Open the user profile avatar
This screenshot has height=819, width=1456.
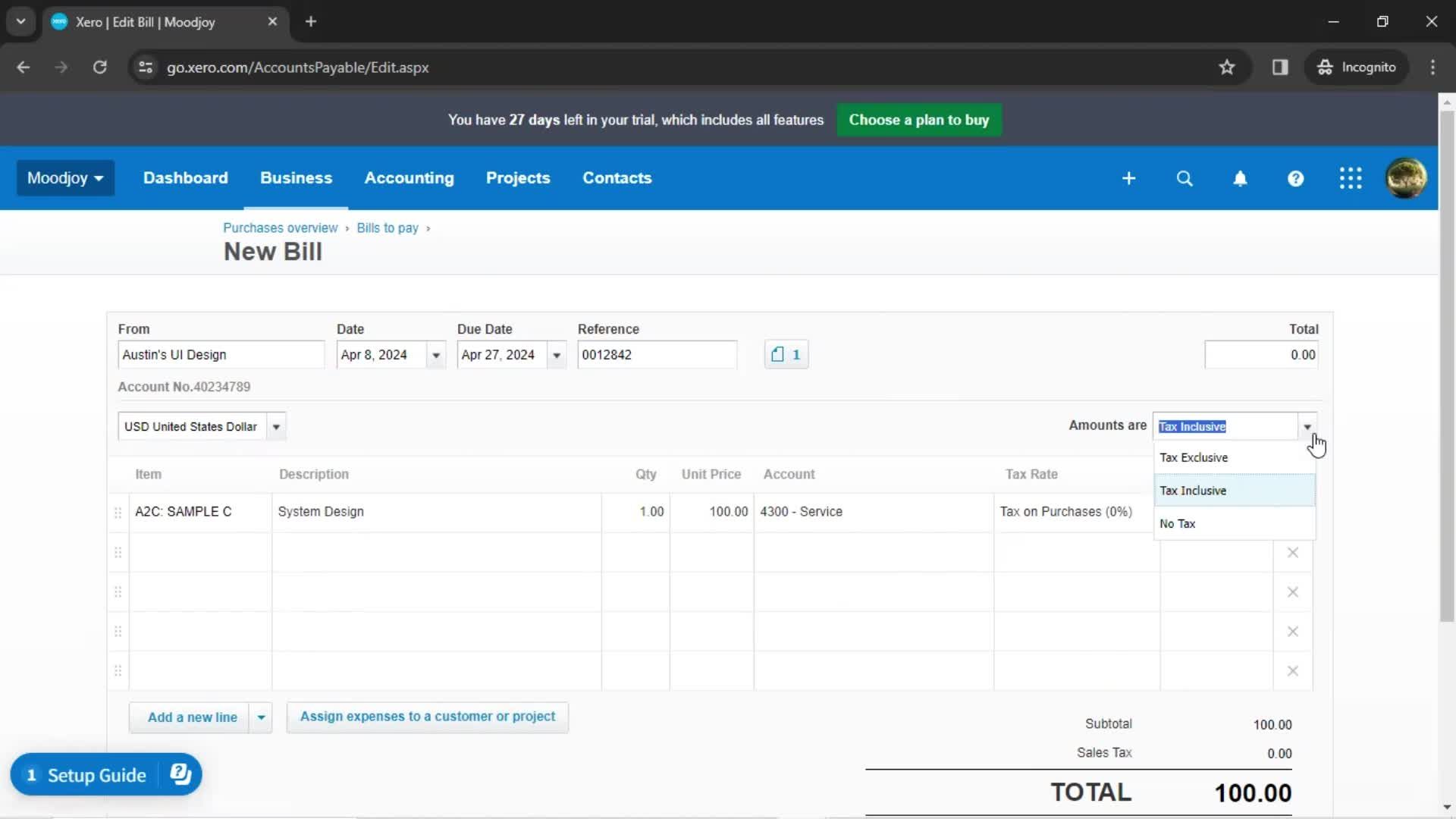pyautogui.click(x=1406, y=178)
